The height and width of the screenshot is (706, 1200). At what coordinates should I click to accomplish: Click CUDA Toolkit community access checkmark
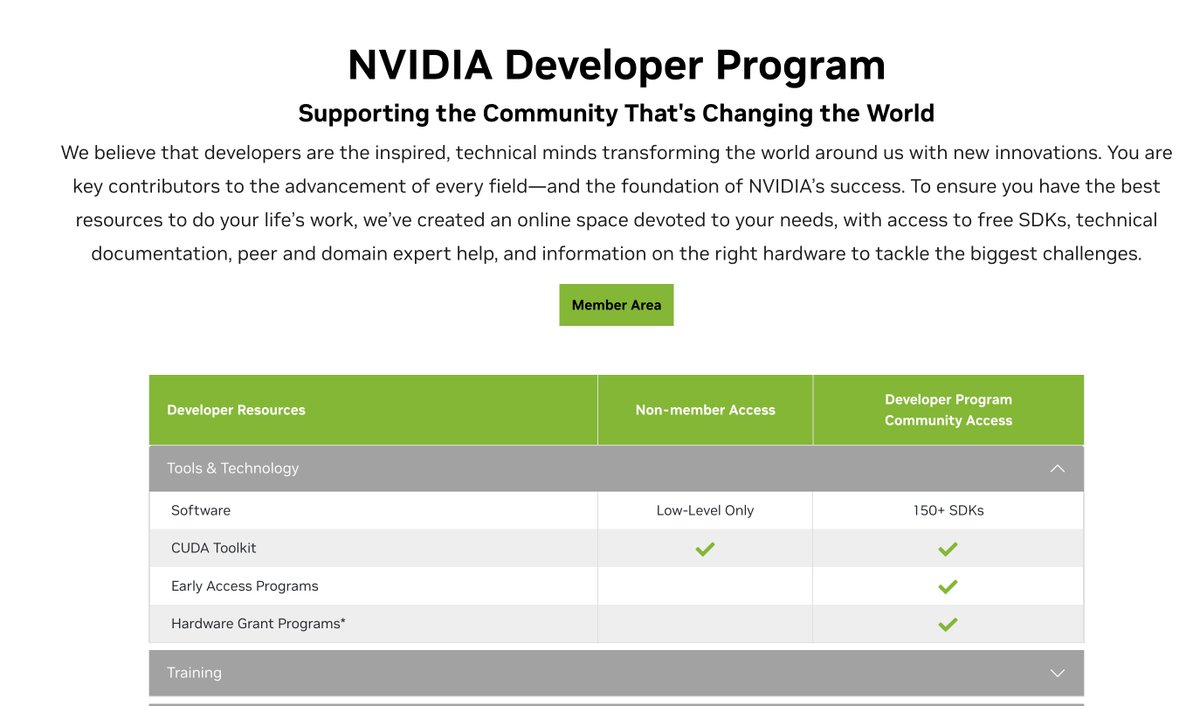click(x=948, y=548)
